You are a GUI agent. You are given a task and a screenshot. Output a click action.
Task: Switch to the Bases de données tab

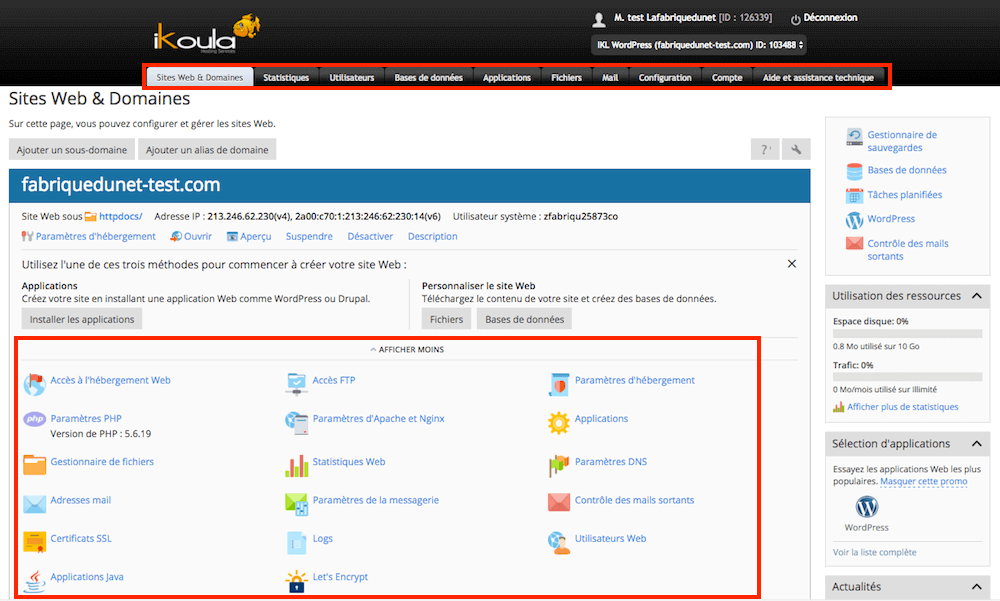coord(428,78)
